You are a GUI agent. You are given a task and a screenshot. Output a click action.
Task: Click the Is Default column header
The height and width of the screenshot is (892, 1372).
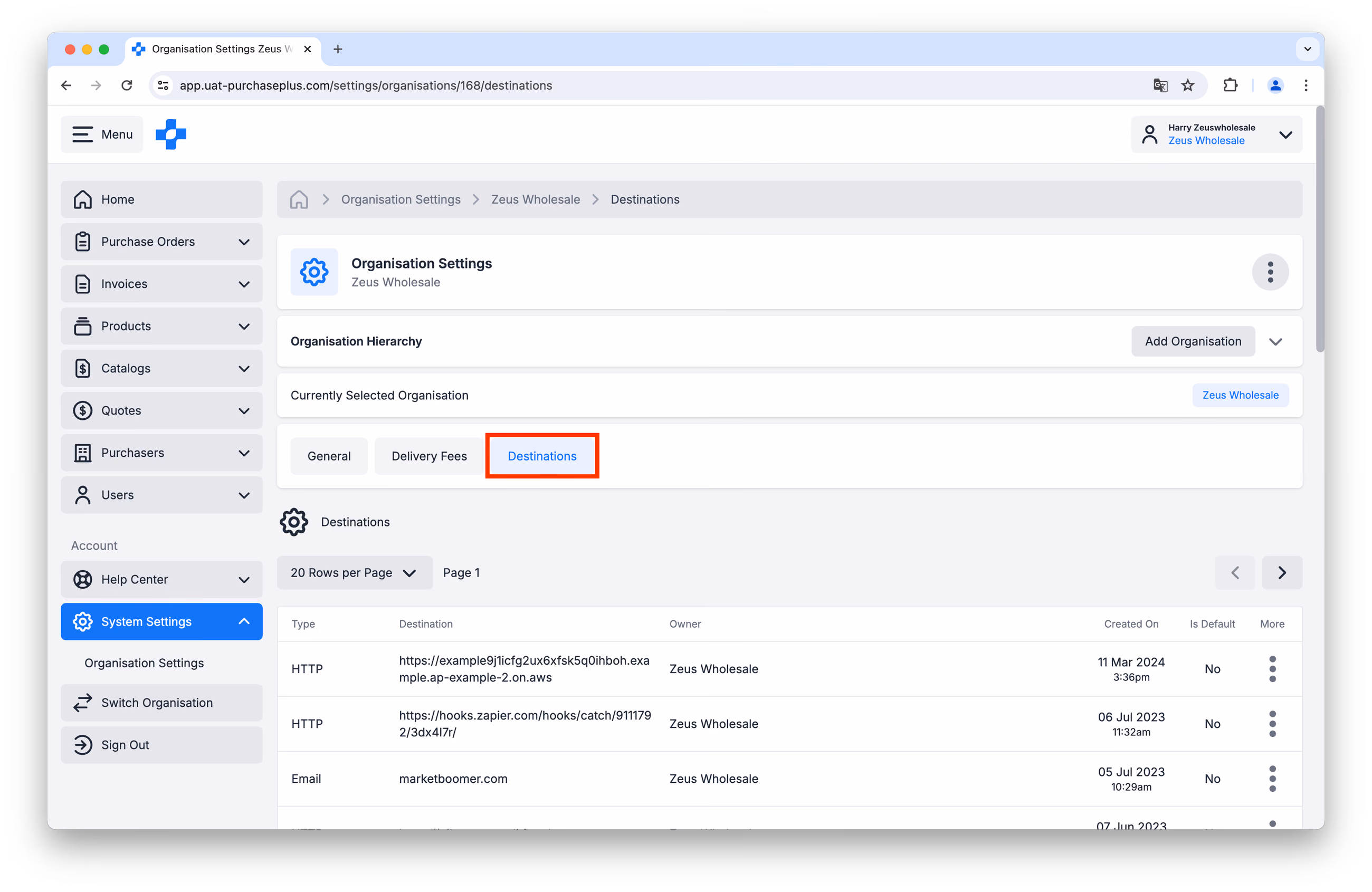point(1212,624)
